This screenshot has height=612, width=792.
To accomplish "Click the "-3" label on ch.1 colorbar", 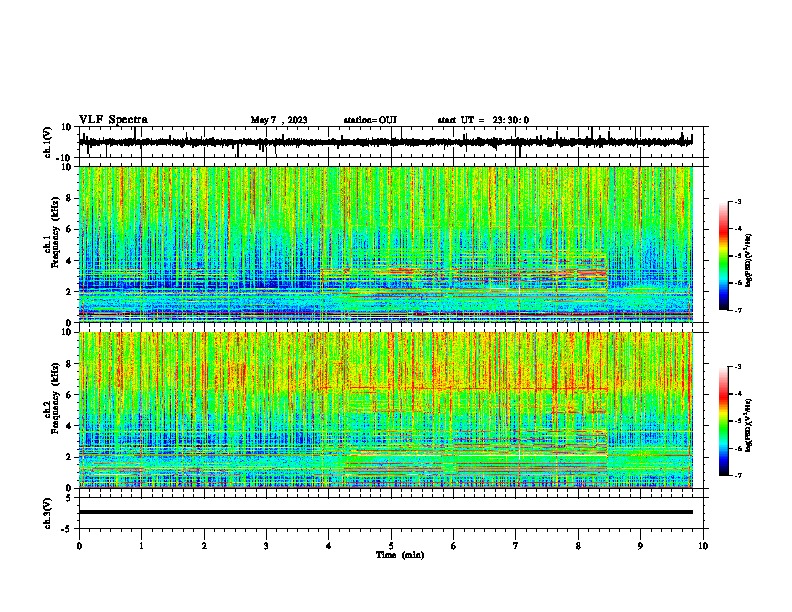I will pyautogui.click(x=738, y=201).
